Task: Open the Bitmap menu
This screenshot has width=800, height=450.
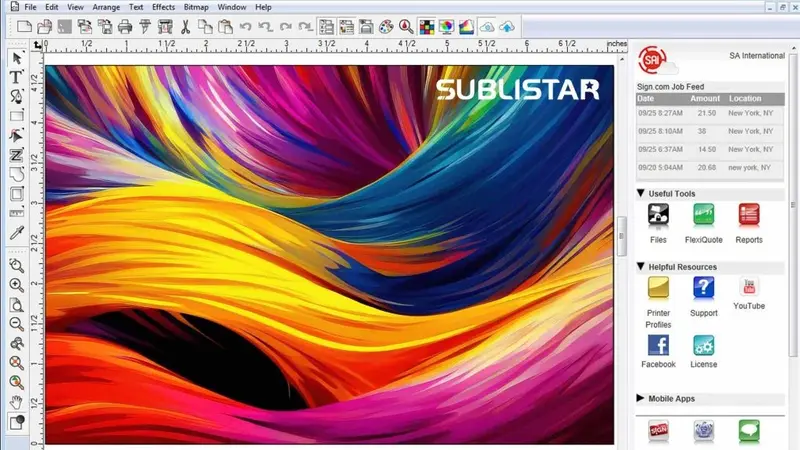Action: 196,7
